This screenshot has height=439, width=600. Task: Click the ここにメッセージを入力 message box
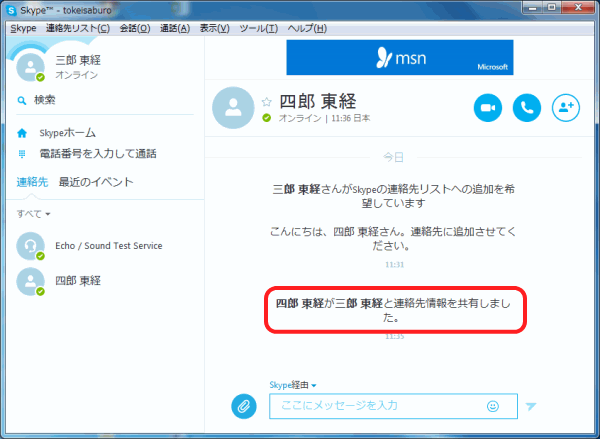(x=393, y=406)
